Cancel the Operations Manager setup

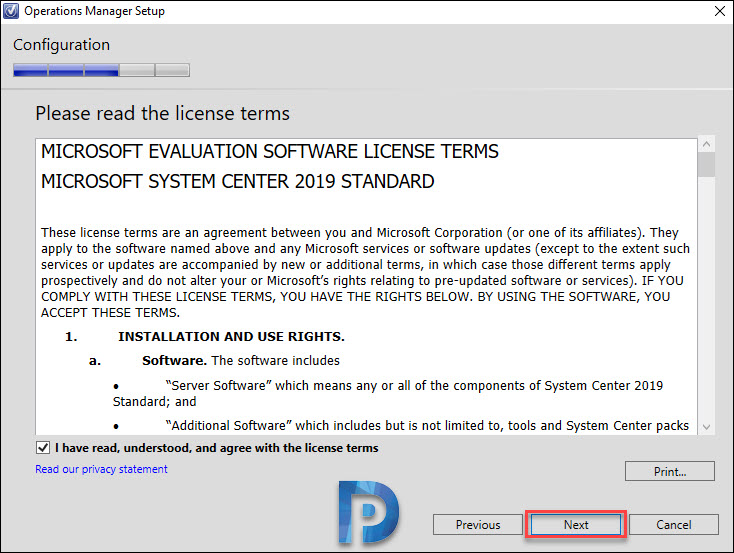[674, 524]
